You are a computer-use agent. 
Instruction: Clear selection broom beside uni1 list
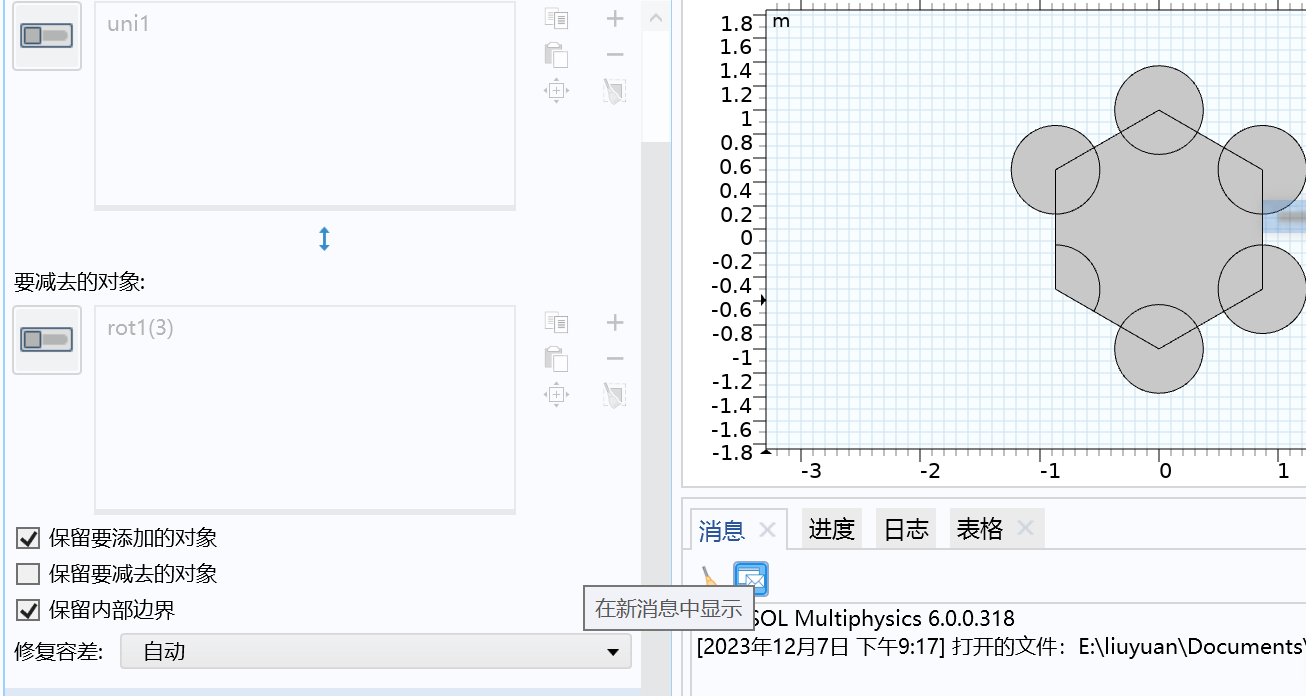tap(615, 92)
